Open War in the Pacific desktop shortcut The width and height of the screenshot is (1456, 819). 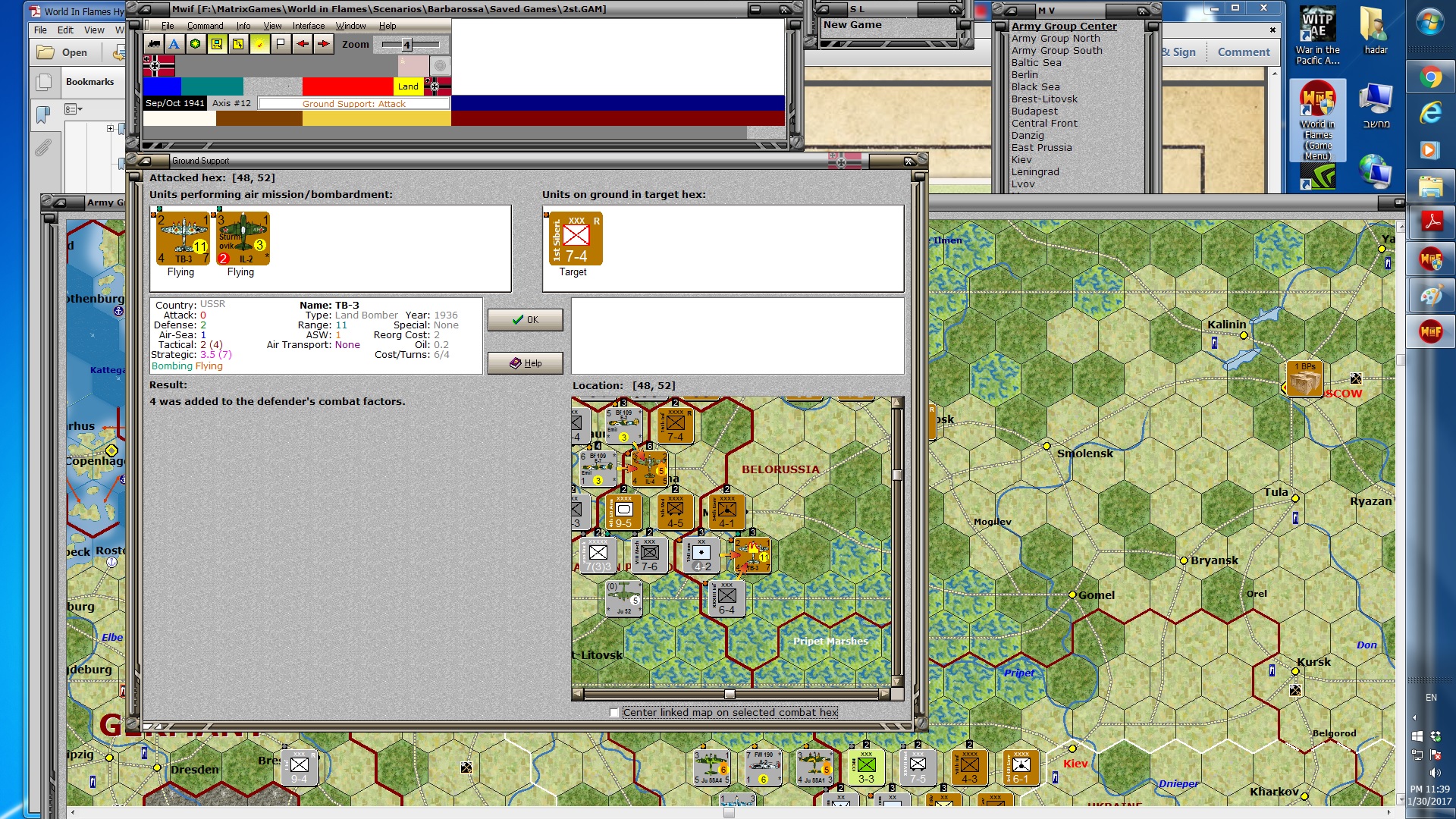tap(1318, 36)
